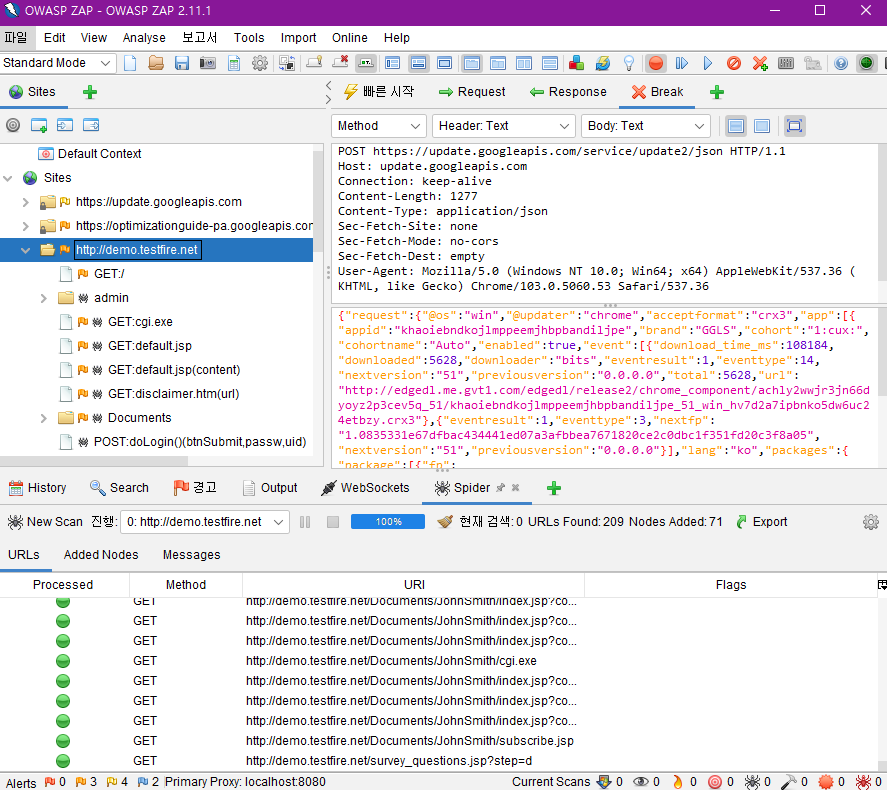Click the Drop request red no-entry icon

(x=734, y=63)
